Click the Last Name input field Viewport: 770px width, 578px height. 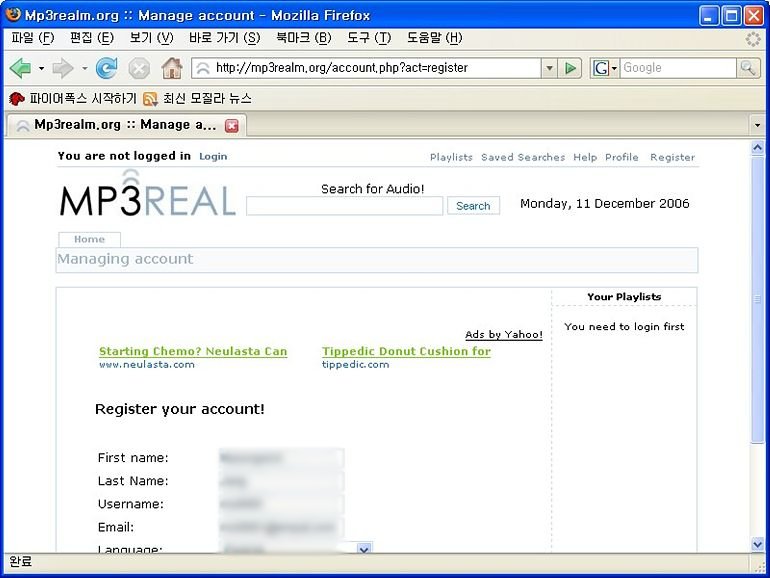click(x=281, y=481)
